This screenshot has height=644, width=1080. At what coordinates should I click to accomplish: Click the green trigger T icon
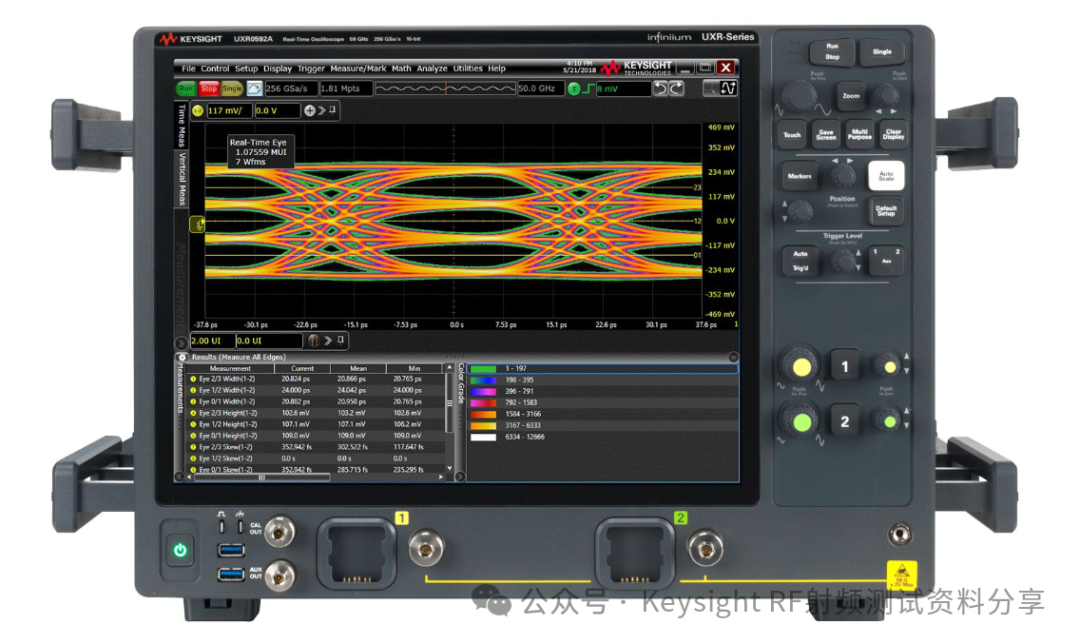pos(574,89)
